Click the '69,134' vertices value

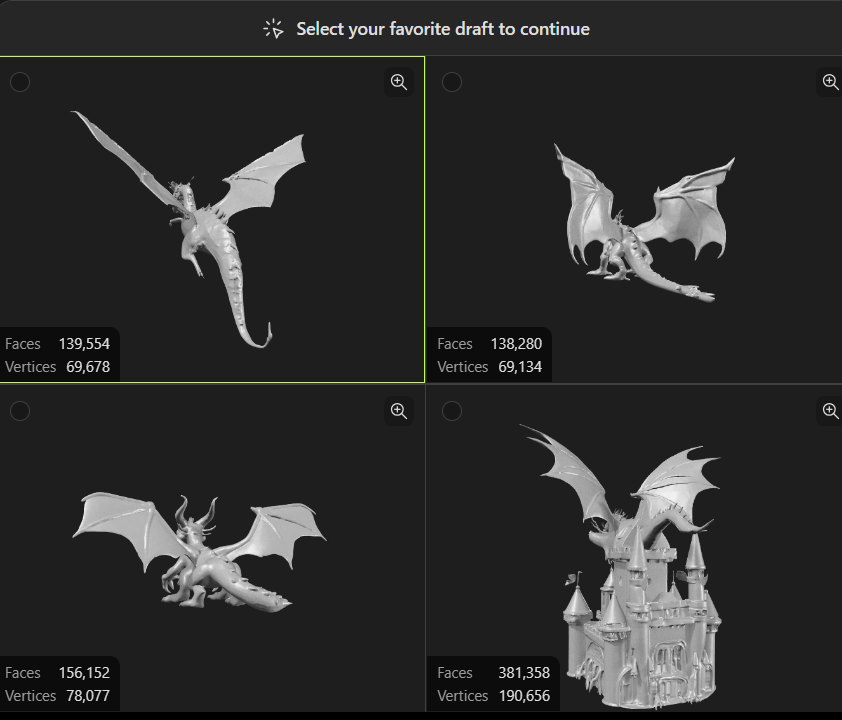tap(520, 367)
